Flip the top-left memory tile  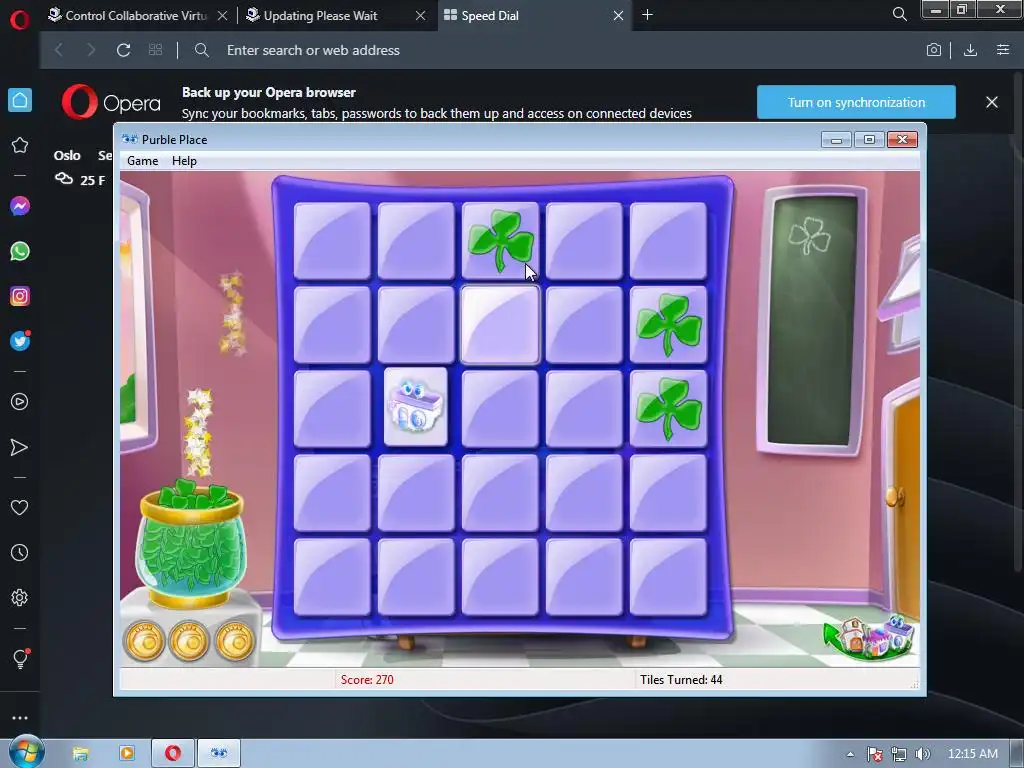tap(332, 240)
